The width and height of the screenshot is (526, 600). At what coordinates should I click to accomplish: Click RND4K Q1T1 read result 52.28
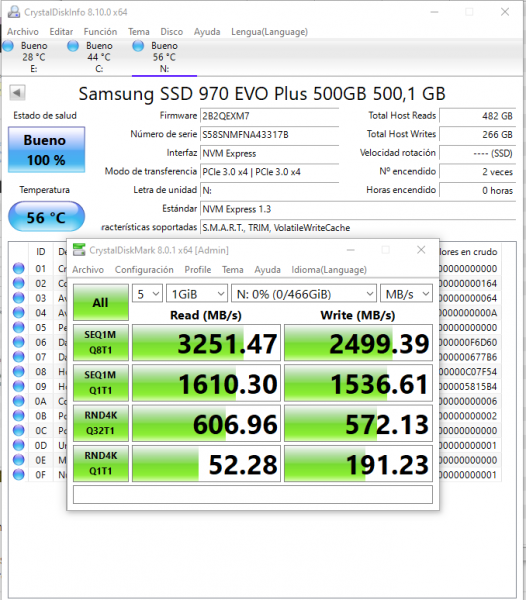pos(206,463)
